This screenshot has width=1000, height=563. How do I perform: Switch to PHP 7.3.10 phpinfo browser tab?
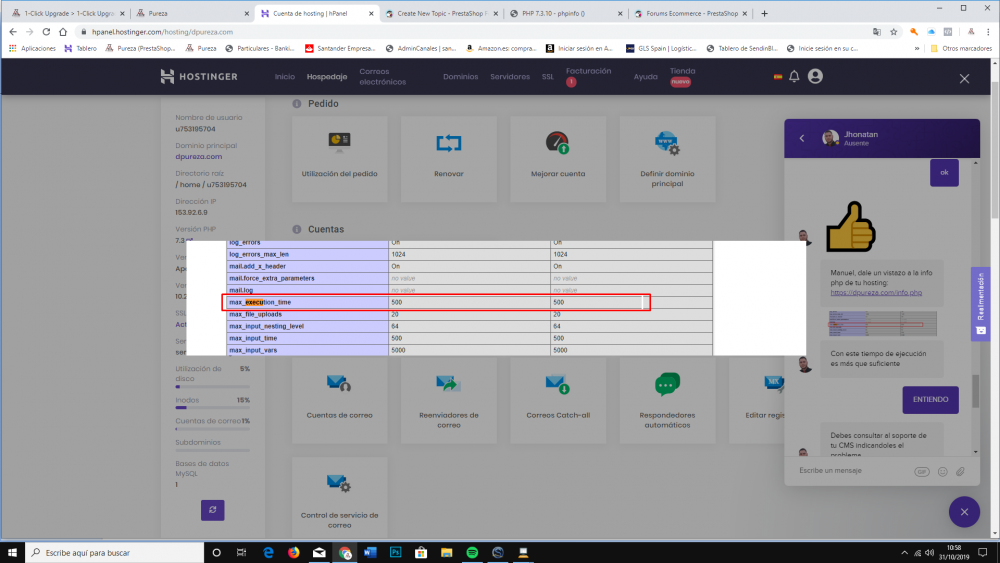coord(564,13)
